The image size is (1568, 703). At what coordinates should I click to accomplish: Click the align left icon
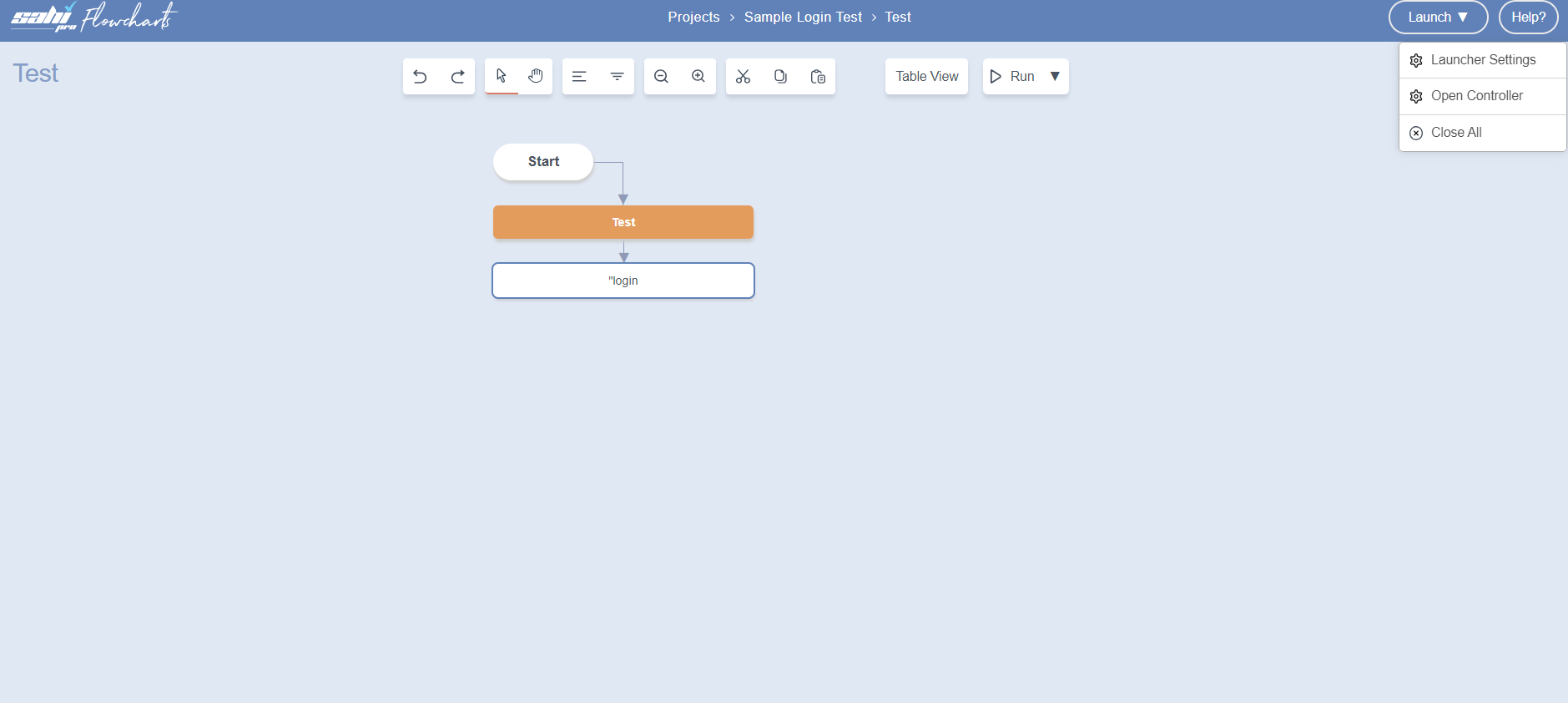[579, 77]
